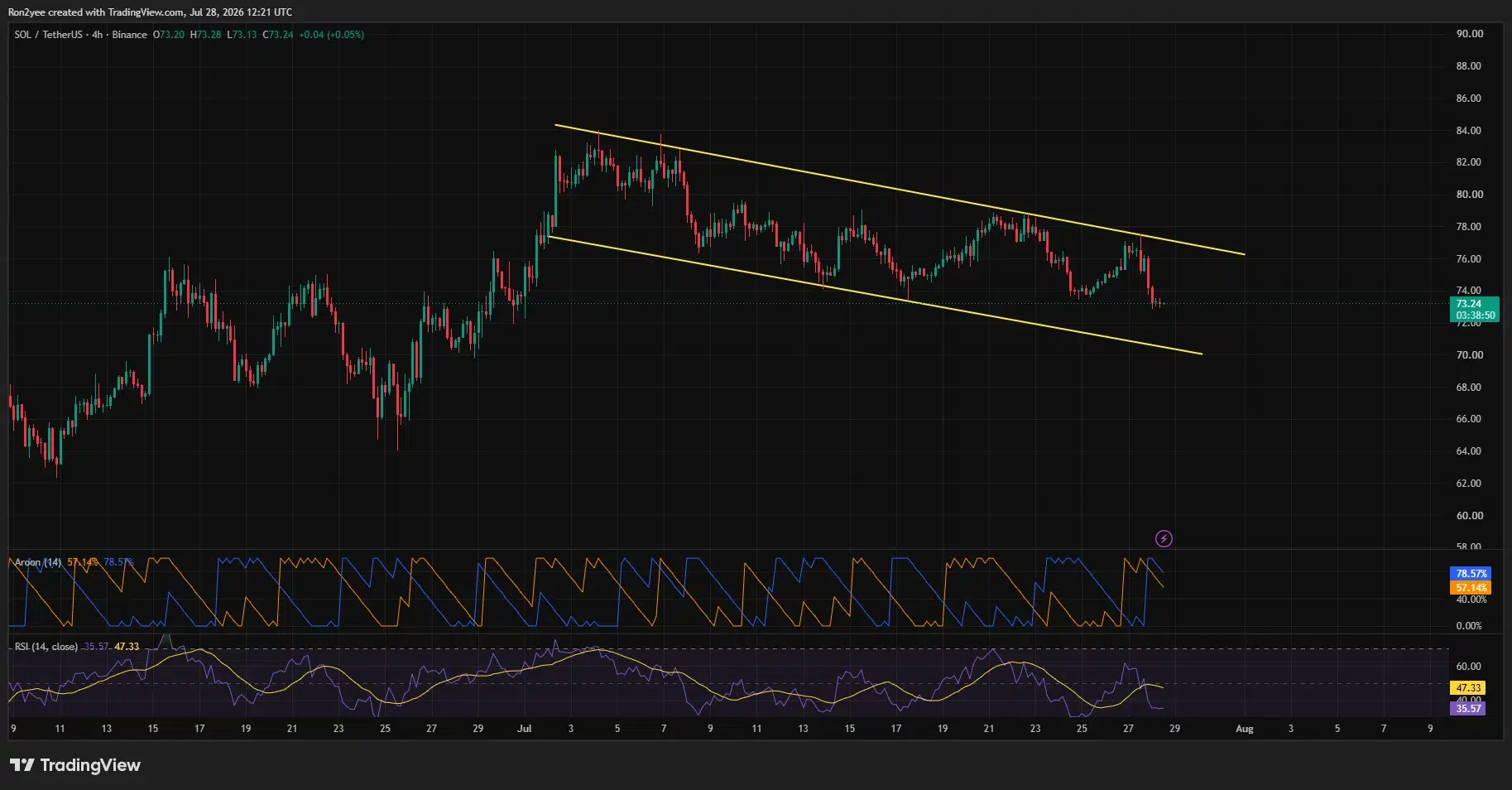Click the low value L73.13 in legend
The height and width of the screenshot is (790, 1512).
pyautogui.click(x=242, y=35)
